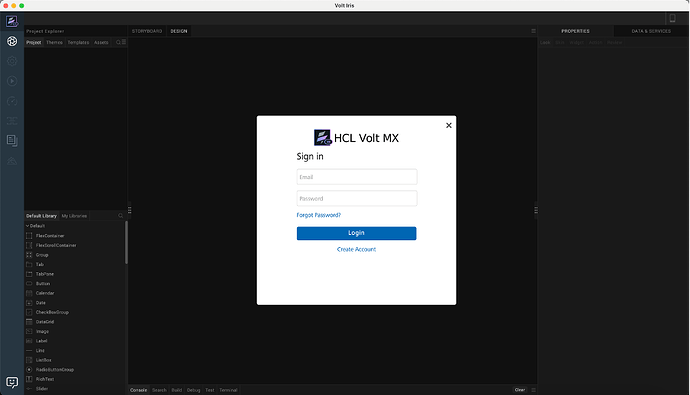Screen dimensions: 690x395
Task: Click the run play icon in sidebar
Action: [12, 81]
